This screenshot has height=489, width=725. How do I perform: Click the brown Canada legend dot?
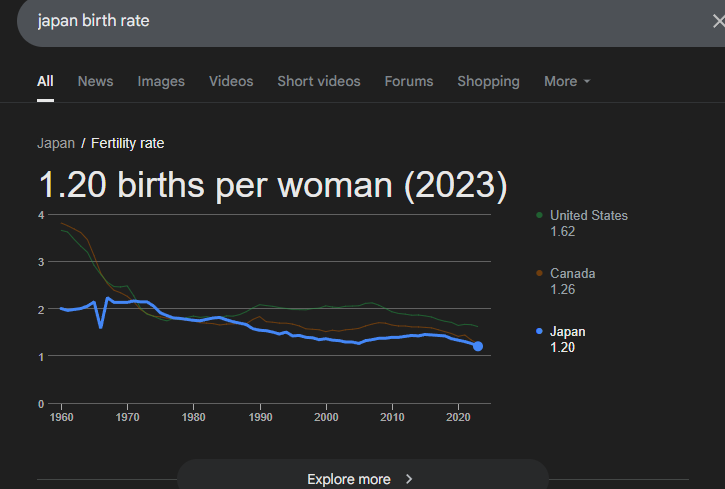539,273
